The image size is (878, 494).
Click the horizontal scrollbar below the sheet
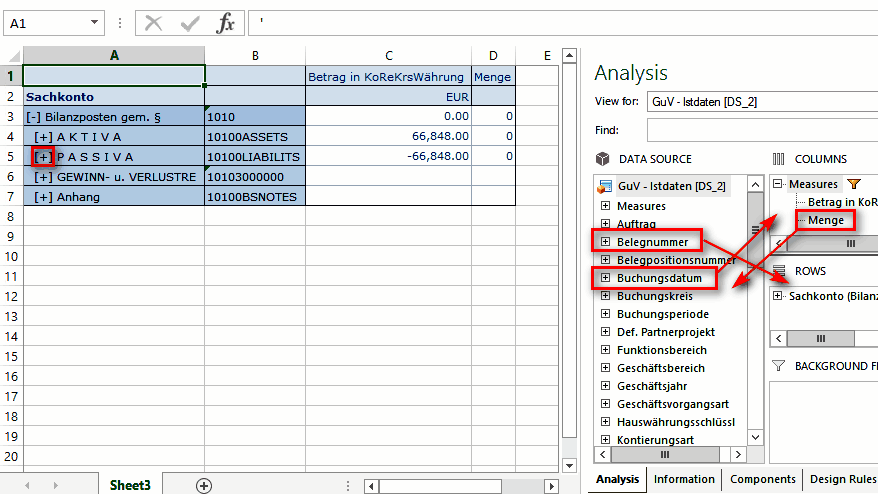pyautogui.click(x=460, y=486)
